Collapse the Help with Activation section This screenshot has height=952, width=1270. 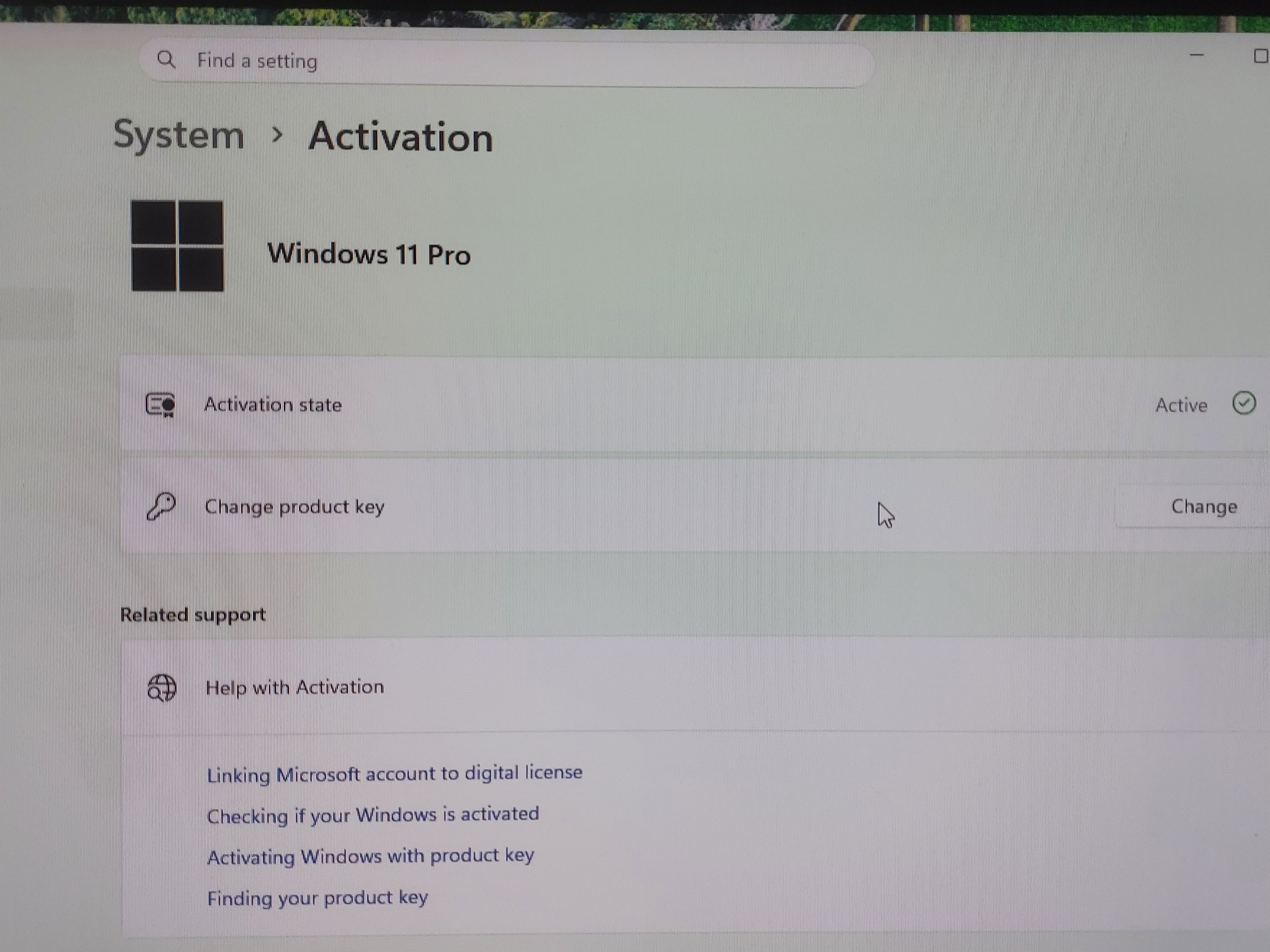coord(695,687)
